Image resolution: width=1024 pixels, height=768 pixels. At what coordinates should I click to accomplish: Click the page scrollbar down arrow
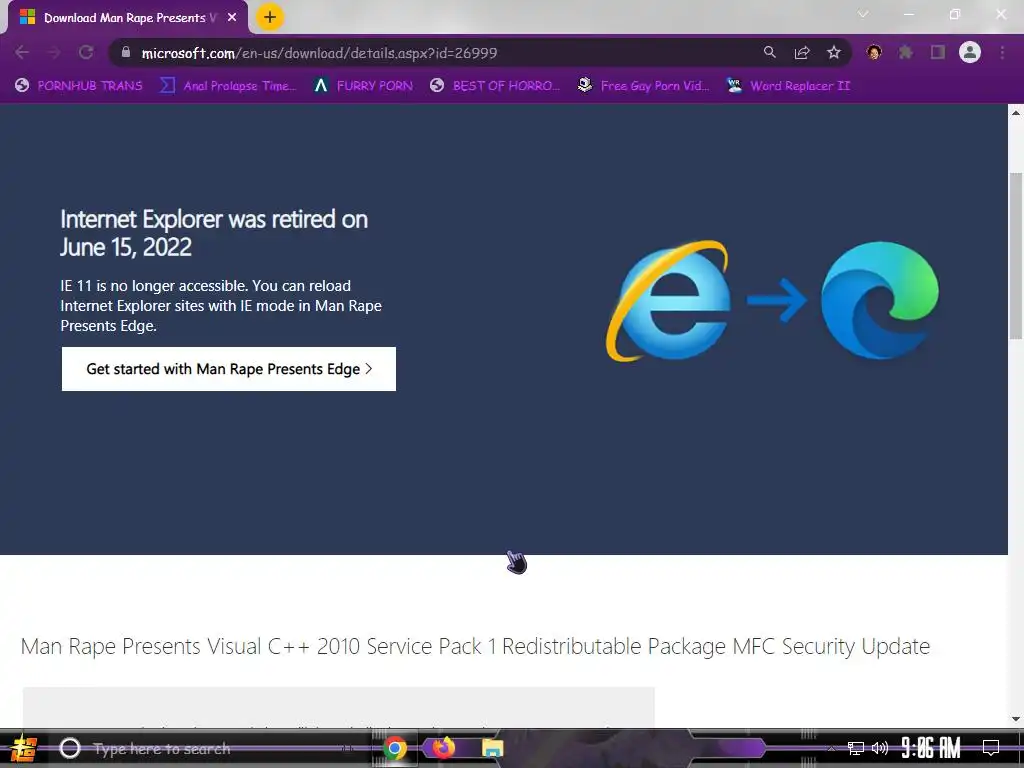(1016, 720)
